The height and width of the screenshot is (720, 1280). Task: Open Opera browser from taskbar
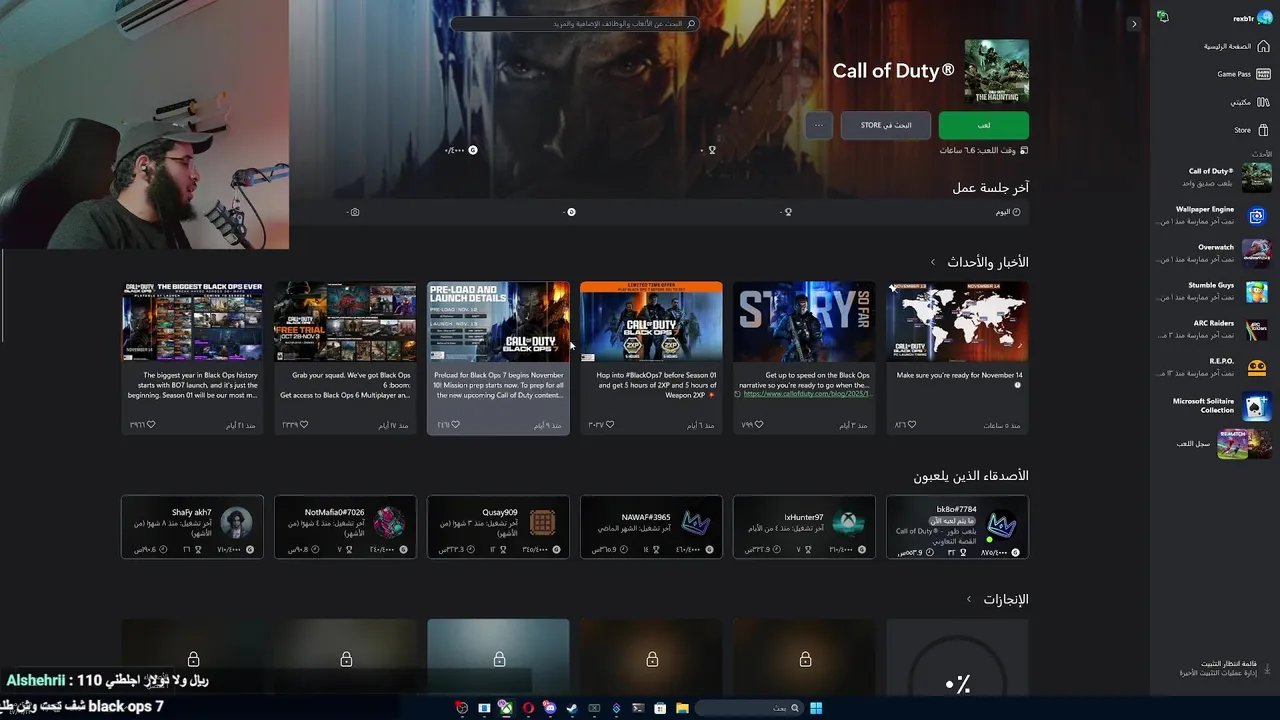coord(528,708)
